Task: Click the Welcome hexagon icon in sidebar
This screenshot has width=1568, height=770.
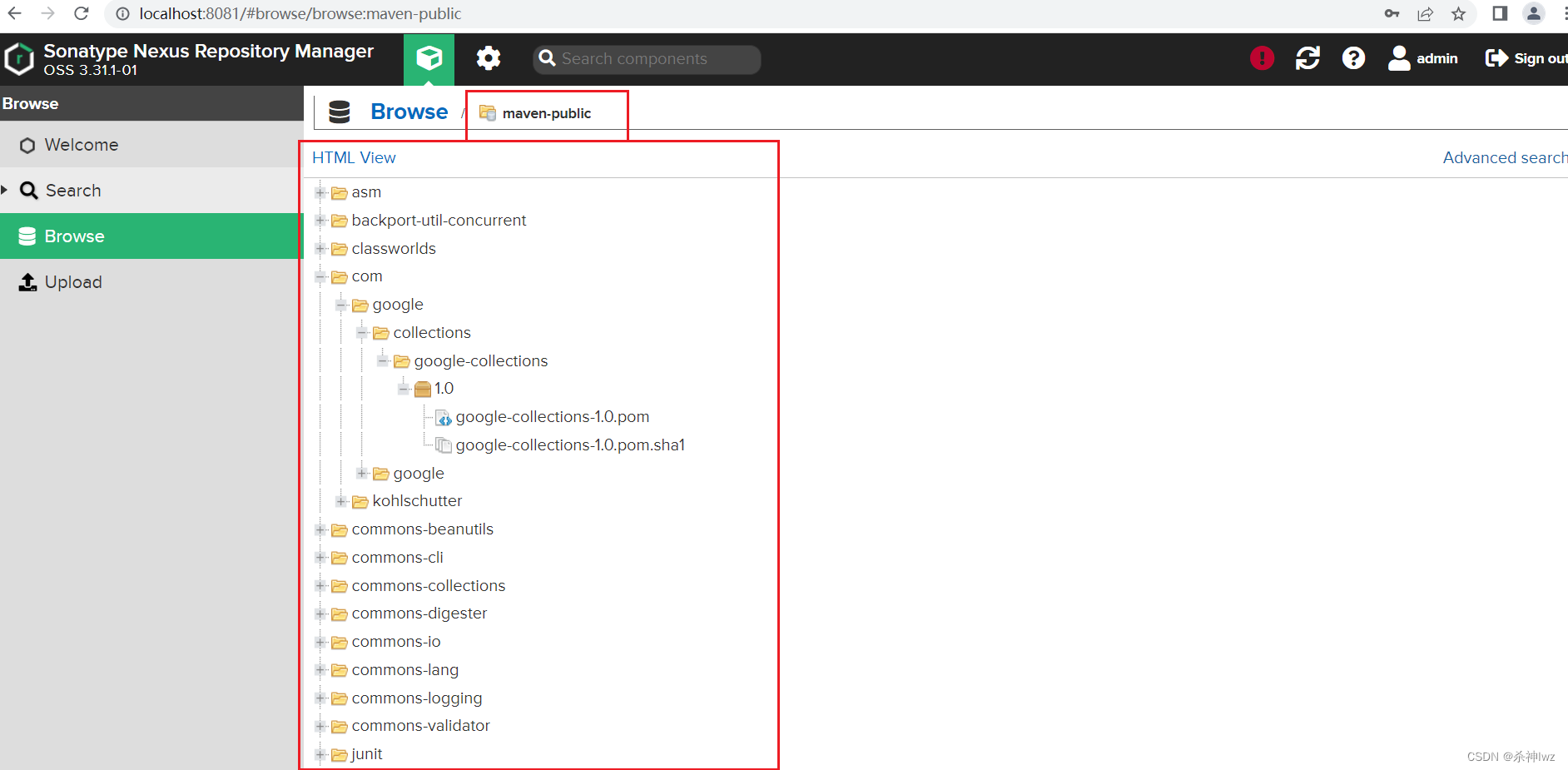Action: [x=27, y=146]
